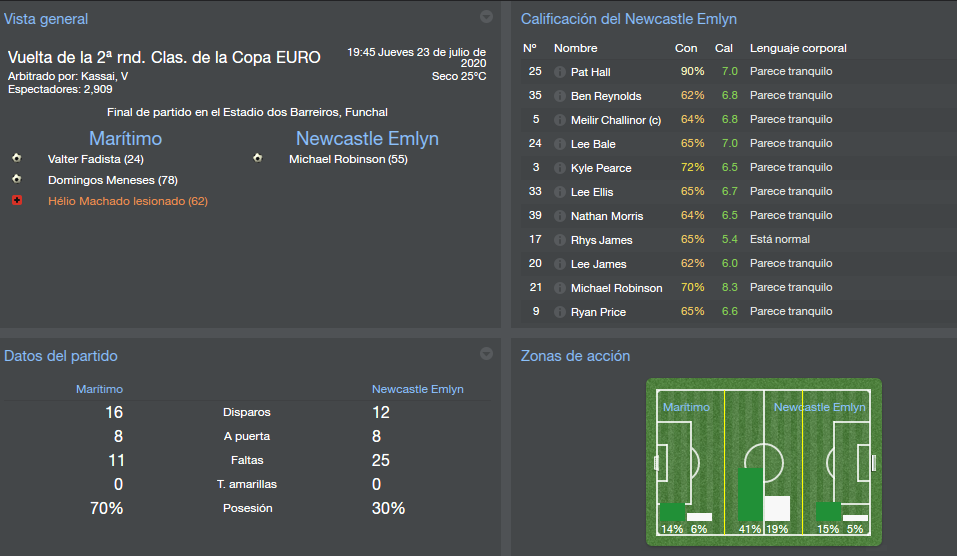Click the info icon for Rhys James
This screenshot has height=556, width=957.
[560, 240]
